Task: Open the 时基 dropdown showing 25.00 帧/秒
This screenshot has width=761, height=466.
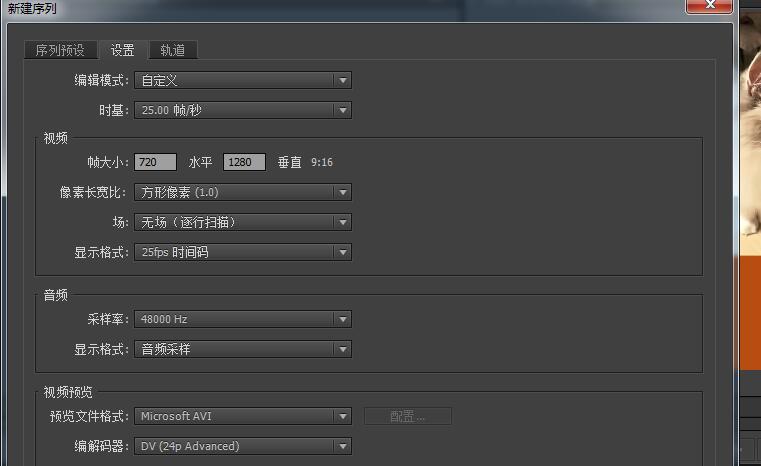Action: coord(243,110)
